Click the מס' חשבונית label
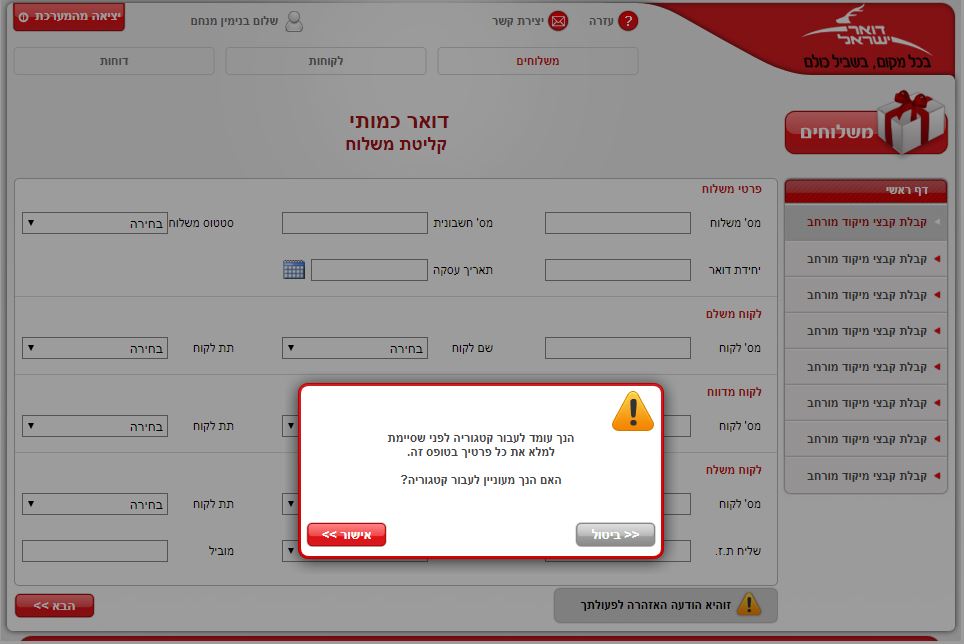 click(463, 223)
